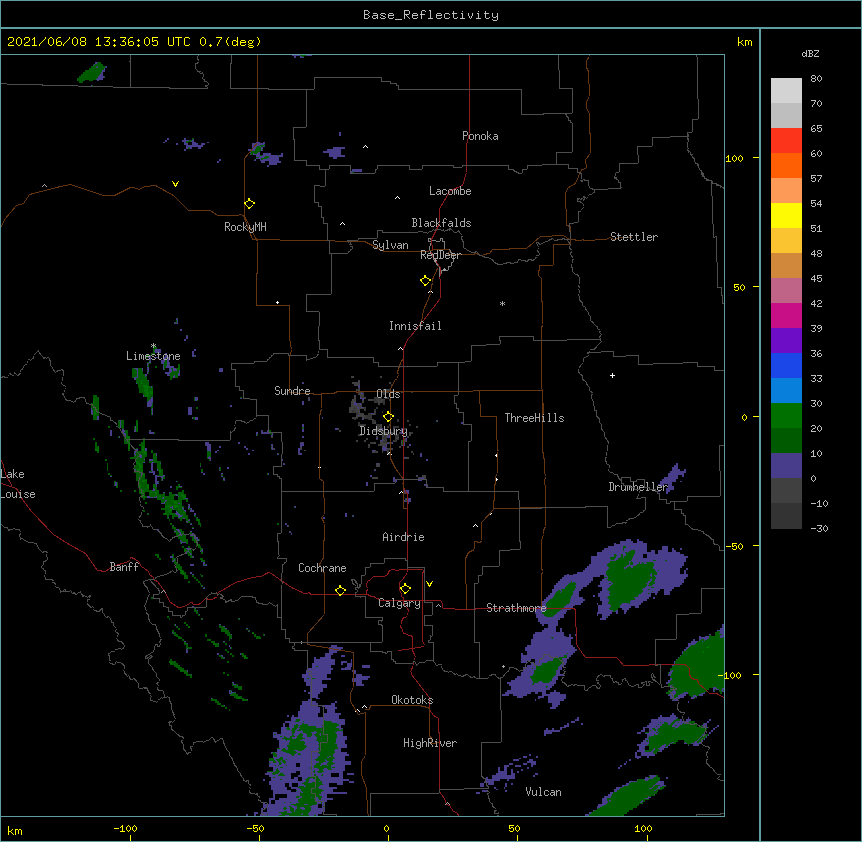This screenshot has width=862, height=842.
Task: Select the Didsbury label
Action: pos(383,431)
